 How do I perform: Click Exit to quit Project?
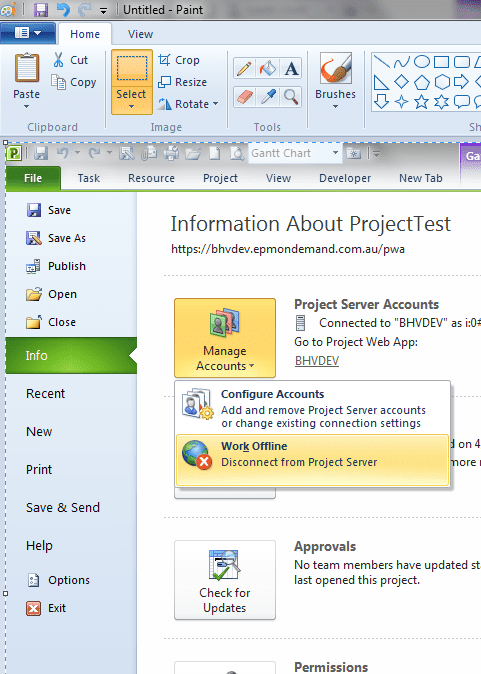(46, 608)
